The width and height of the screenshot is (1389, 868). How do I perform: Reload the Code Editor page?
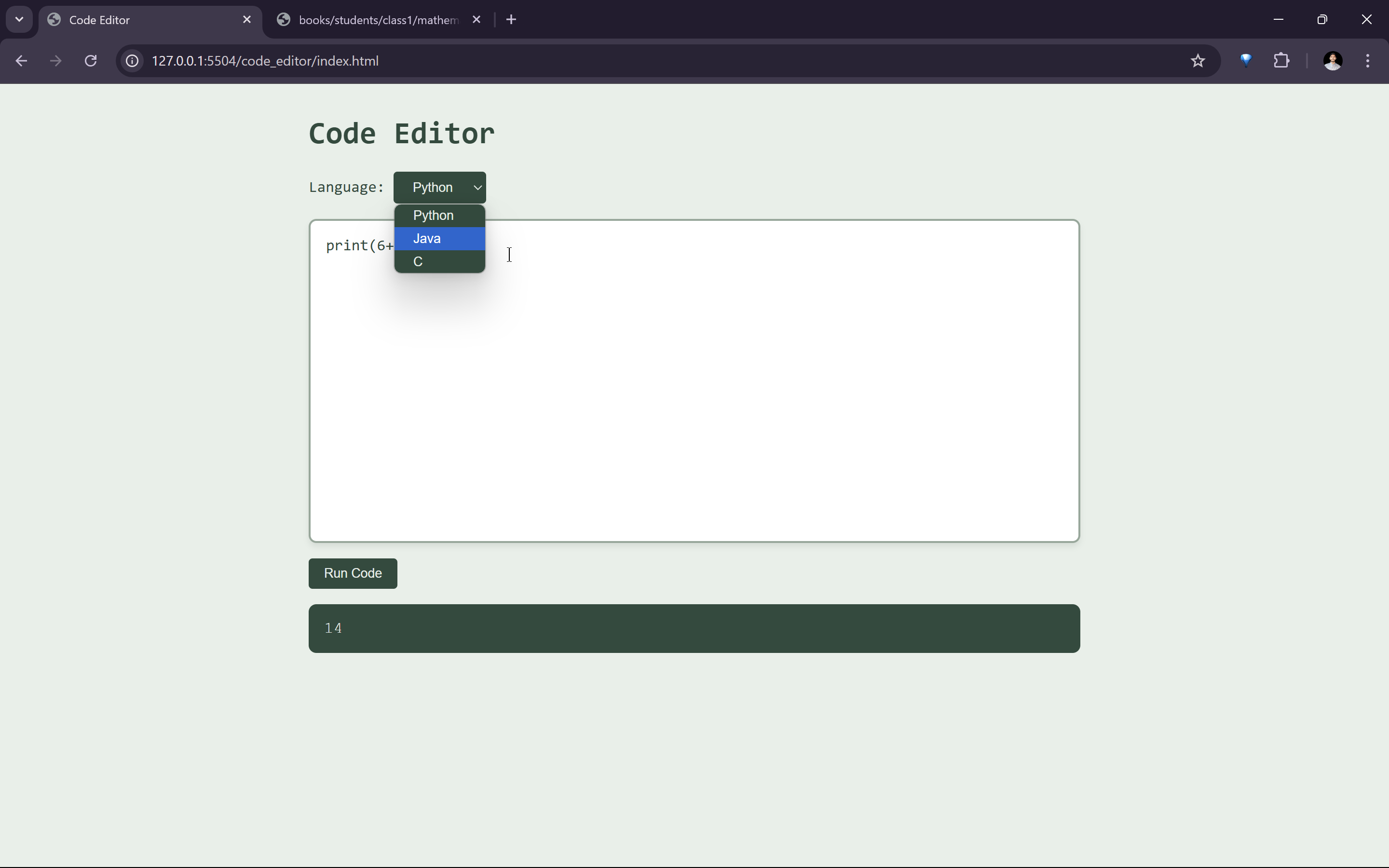(91, 61)
